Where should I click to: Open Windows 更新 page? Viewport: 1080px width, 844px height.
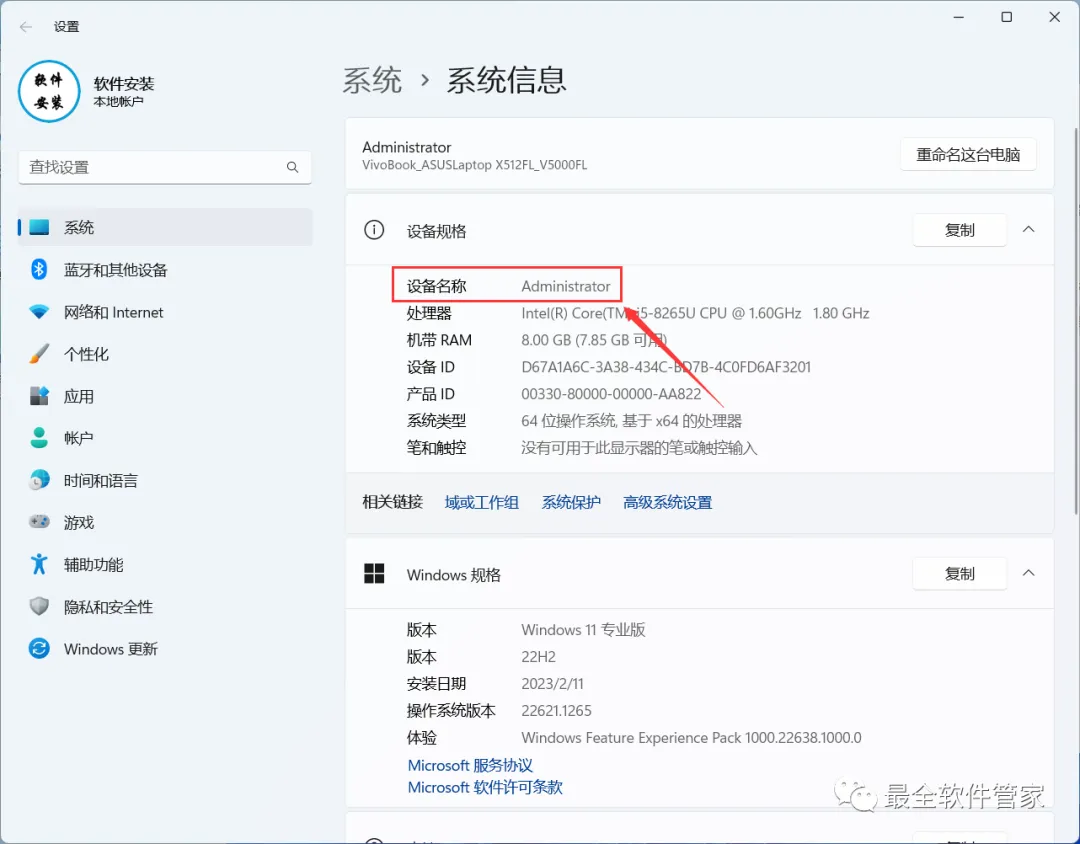[x=165, y=648]
